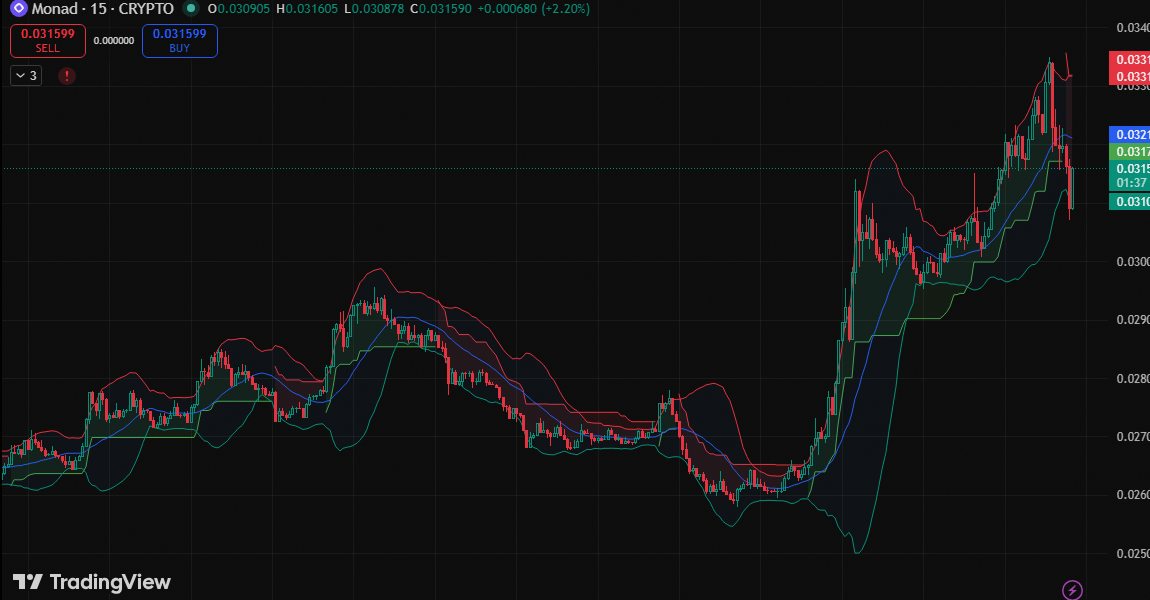Click the 0.0250 level on the price scale
Viewport: 1150px width, 600px height.
pos(1133,553)
